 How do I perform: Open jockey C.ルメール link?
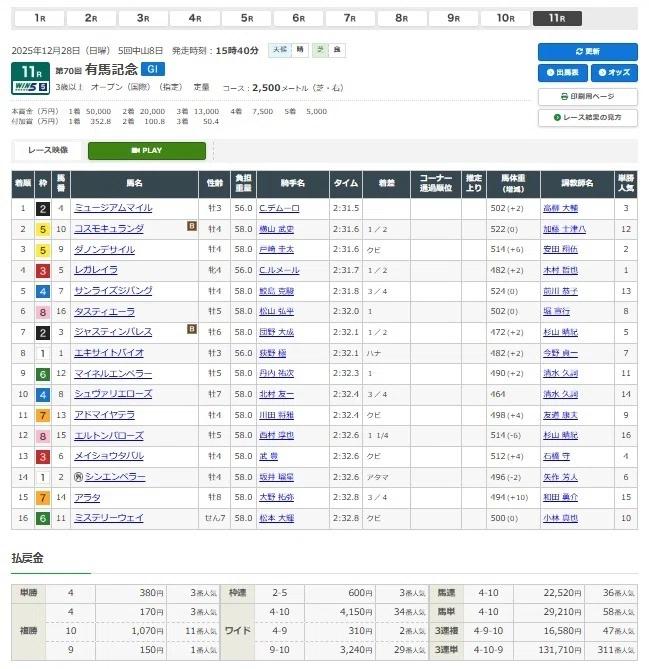[x=279, y=270]
